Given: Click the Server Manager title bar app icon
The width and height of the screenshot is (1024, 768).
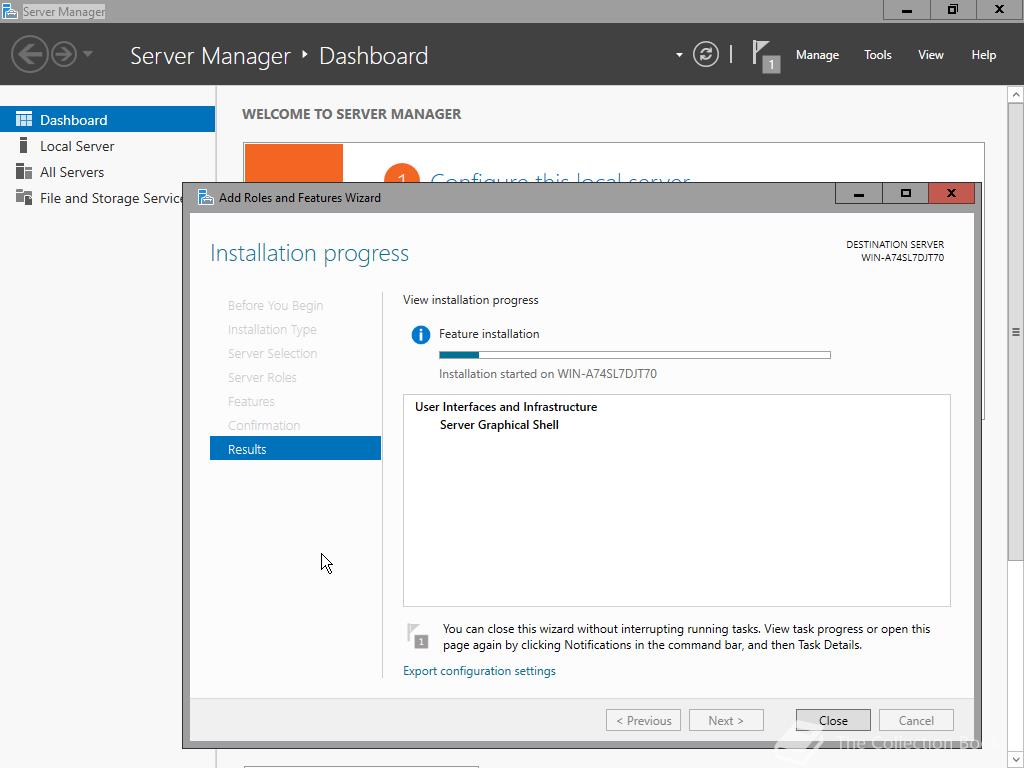Looking at the screenshot, I should coord(10,11).
